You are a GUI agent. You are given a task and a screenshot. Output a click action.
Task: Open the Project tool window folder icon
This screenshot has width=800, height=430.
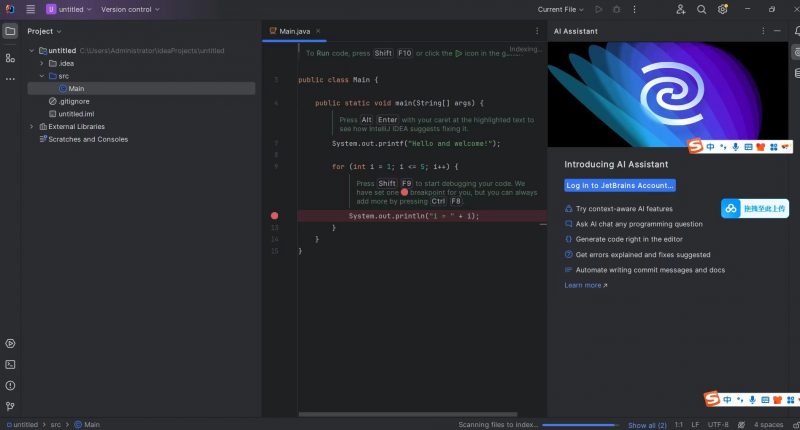pos(10,31)
